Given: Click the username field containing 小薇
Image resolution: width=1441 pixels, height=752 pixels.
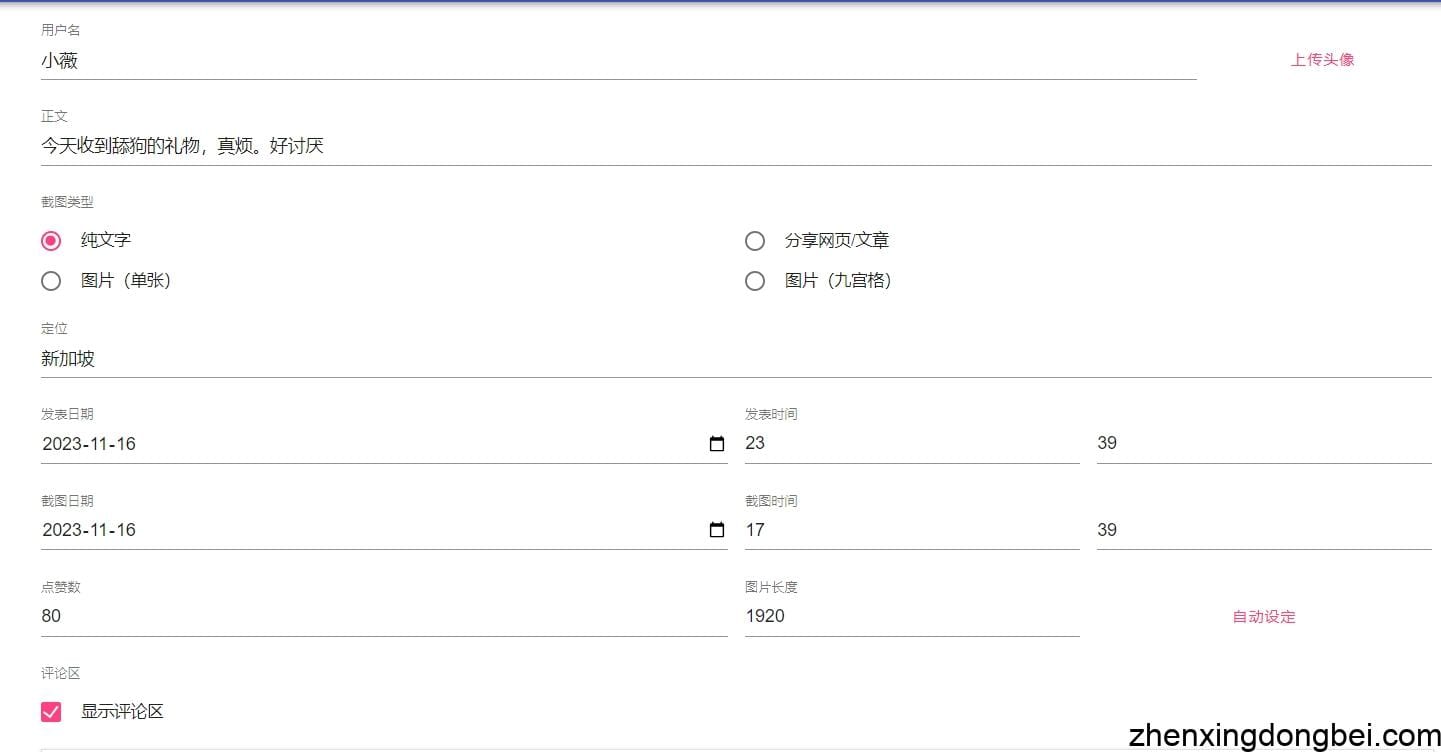Looking at the screenshot, I should click(400, 61).
